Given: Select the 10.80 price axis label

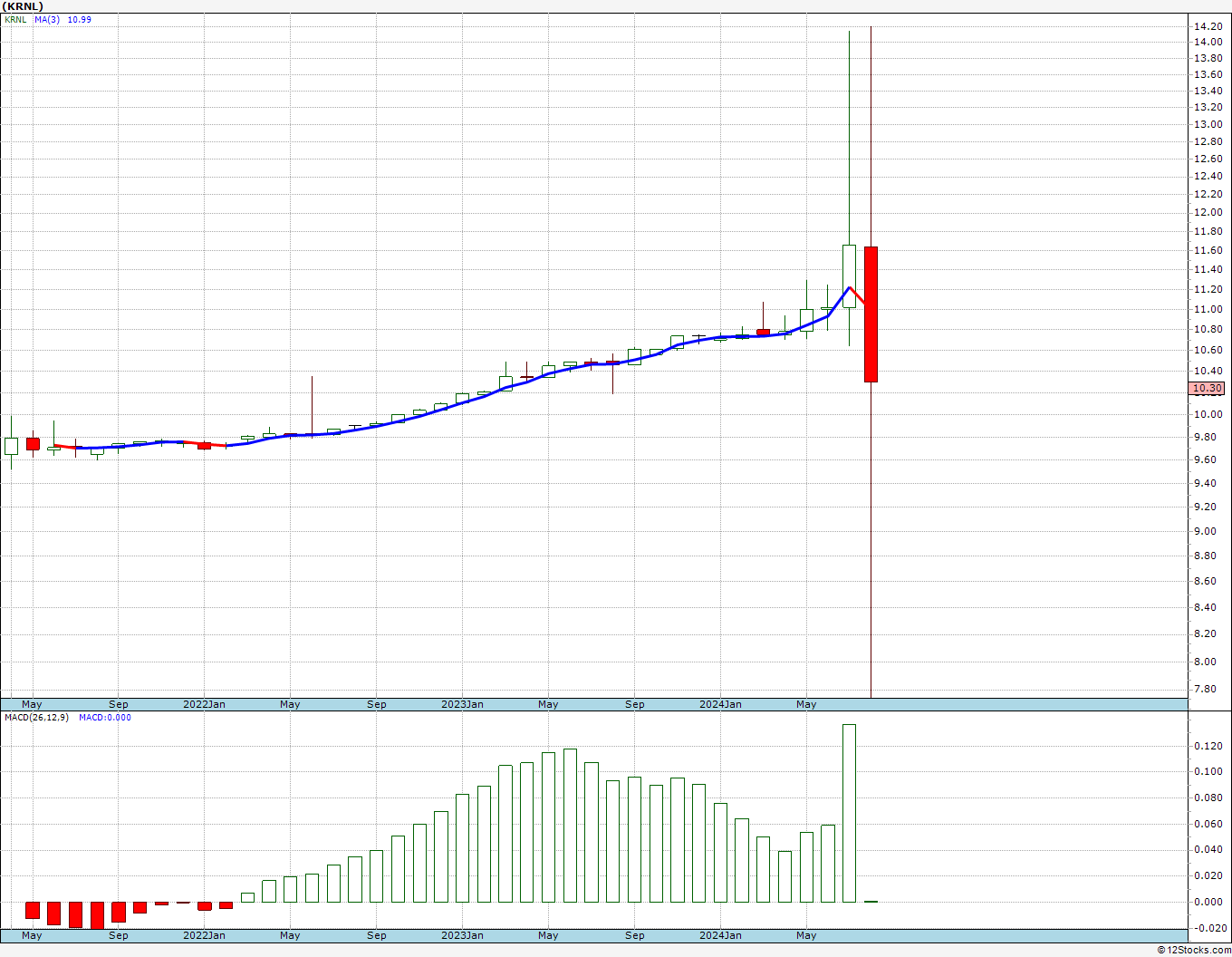Looking at the screenshot, I should [1208, 330].
